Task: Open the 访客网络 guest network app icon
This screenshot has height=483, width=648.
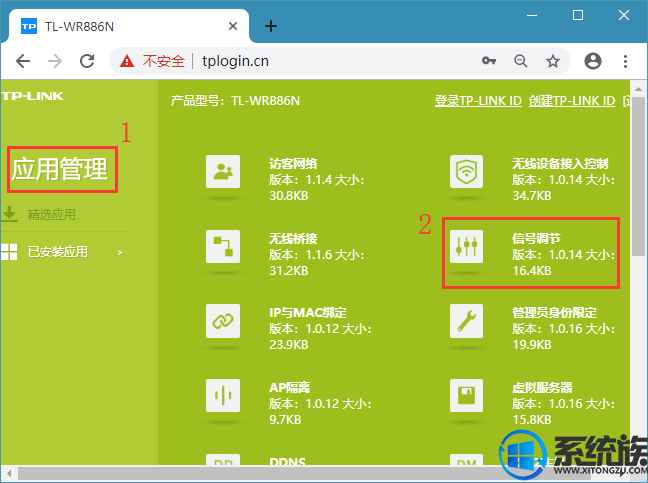Action: pyautogui.click(x=223, y=171)
